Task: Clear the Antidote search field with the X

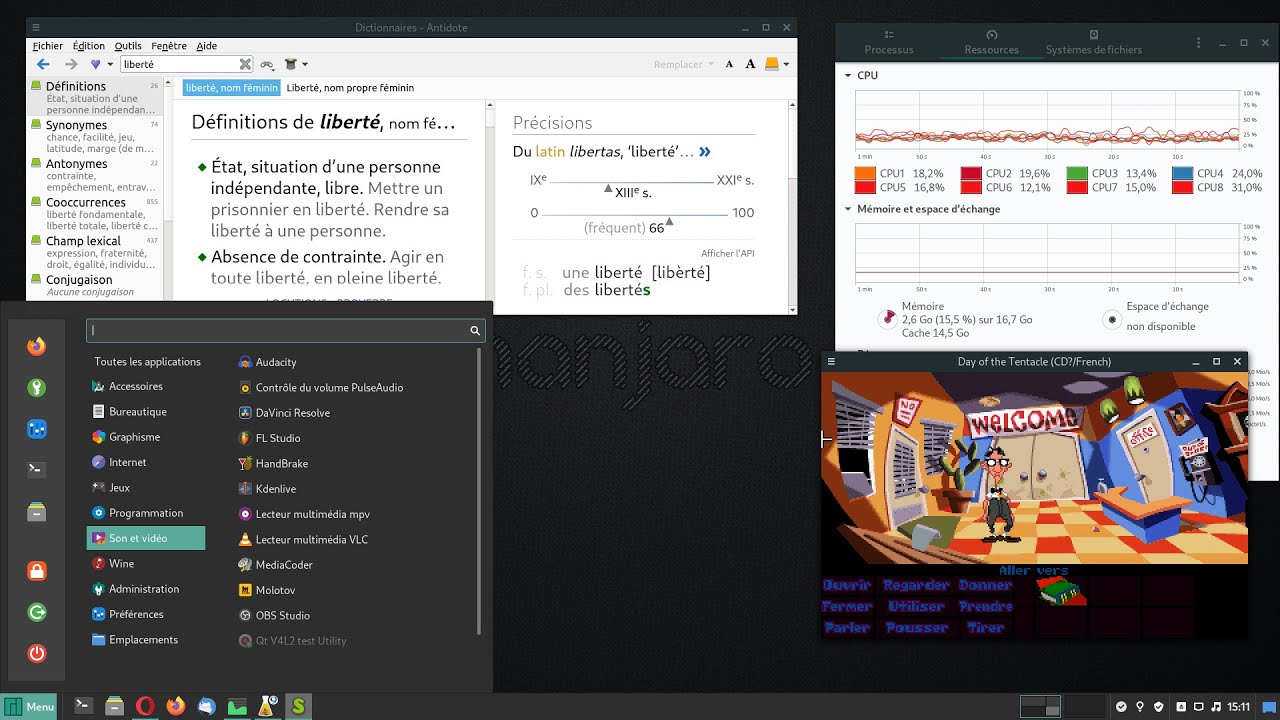Action: [245, 64]
